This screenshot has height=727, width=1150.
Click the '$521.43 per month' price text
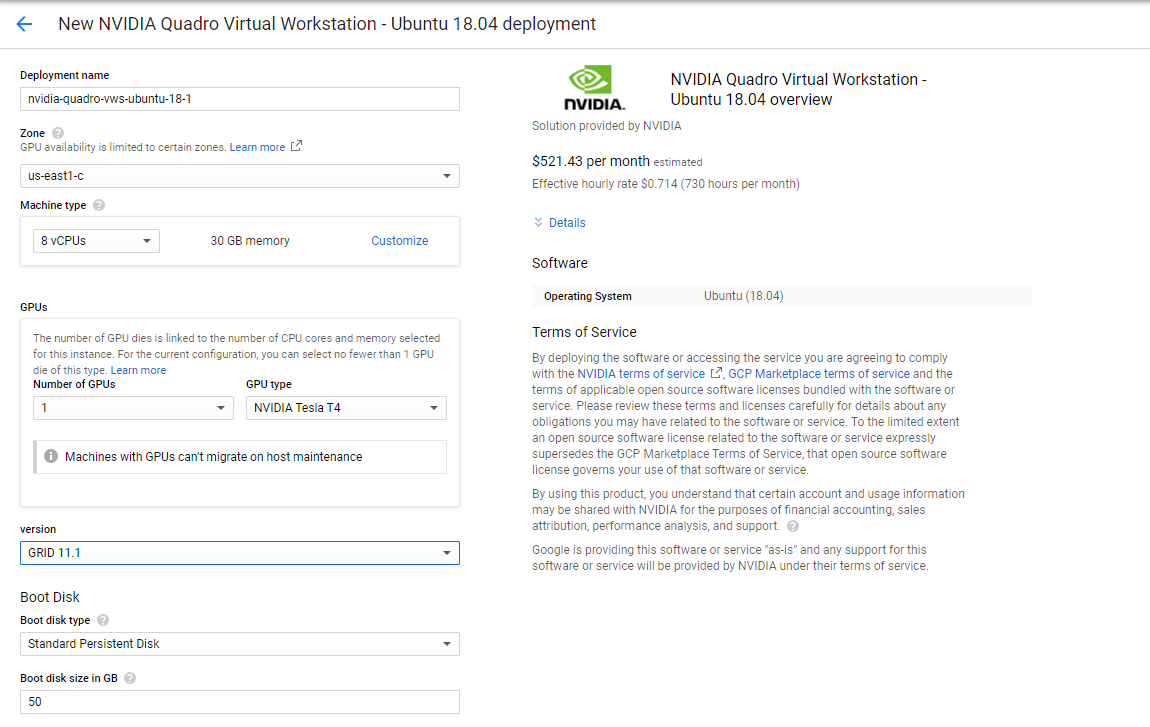591,161
